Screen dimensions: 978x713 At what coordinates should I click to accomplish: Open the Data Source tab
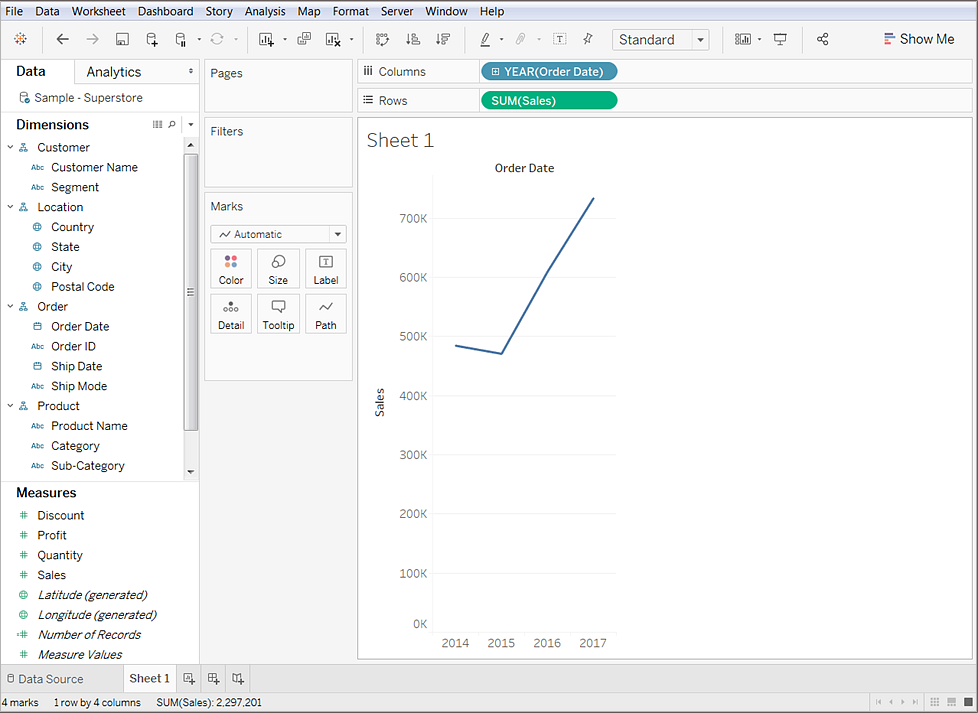click(x=45, y=679)
